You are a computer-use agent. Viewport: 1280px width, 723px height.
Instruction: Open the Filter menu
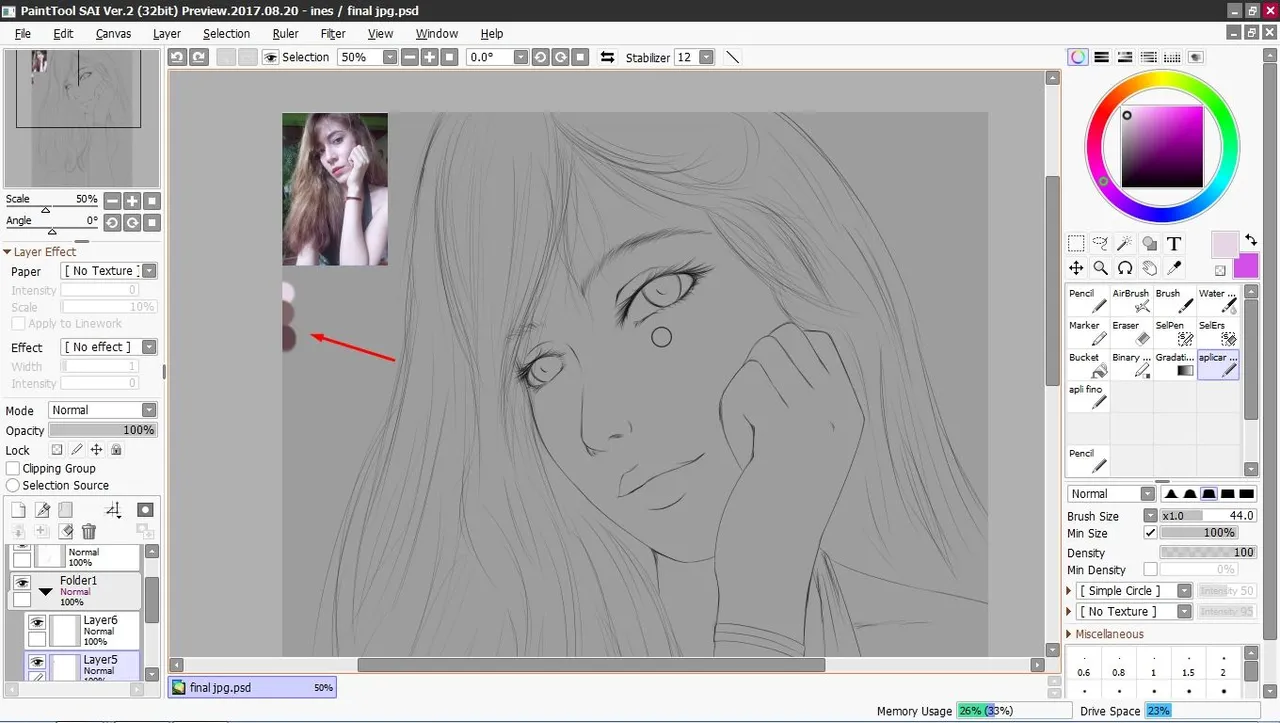click(x=333, y=33)
